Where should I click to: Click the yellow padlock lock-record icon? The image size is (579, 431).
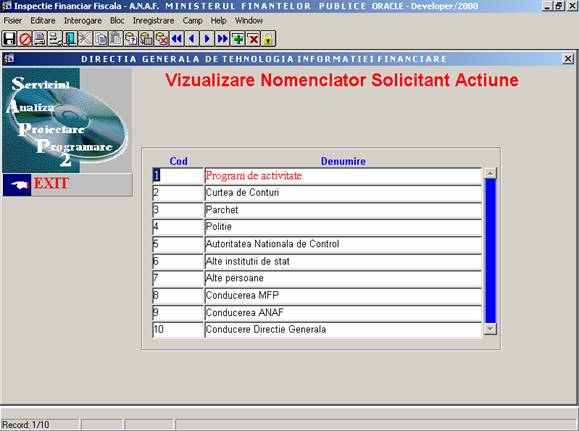coord(268,39)
